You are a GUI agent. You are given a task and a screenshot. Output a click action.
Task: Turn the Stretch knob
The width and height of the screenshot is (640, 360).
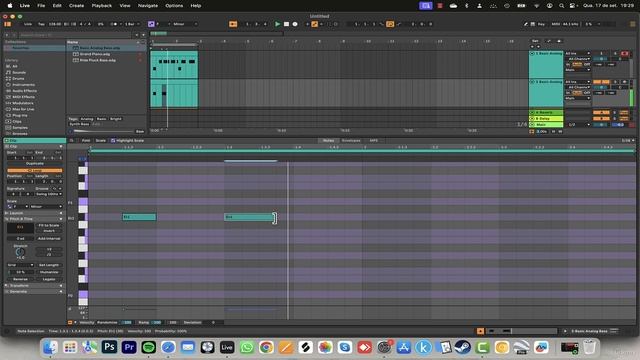[20, 252]
